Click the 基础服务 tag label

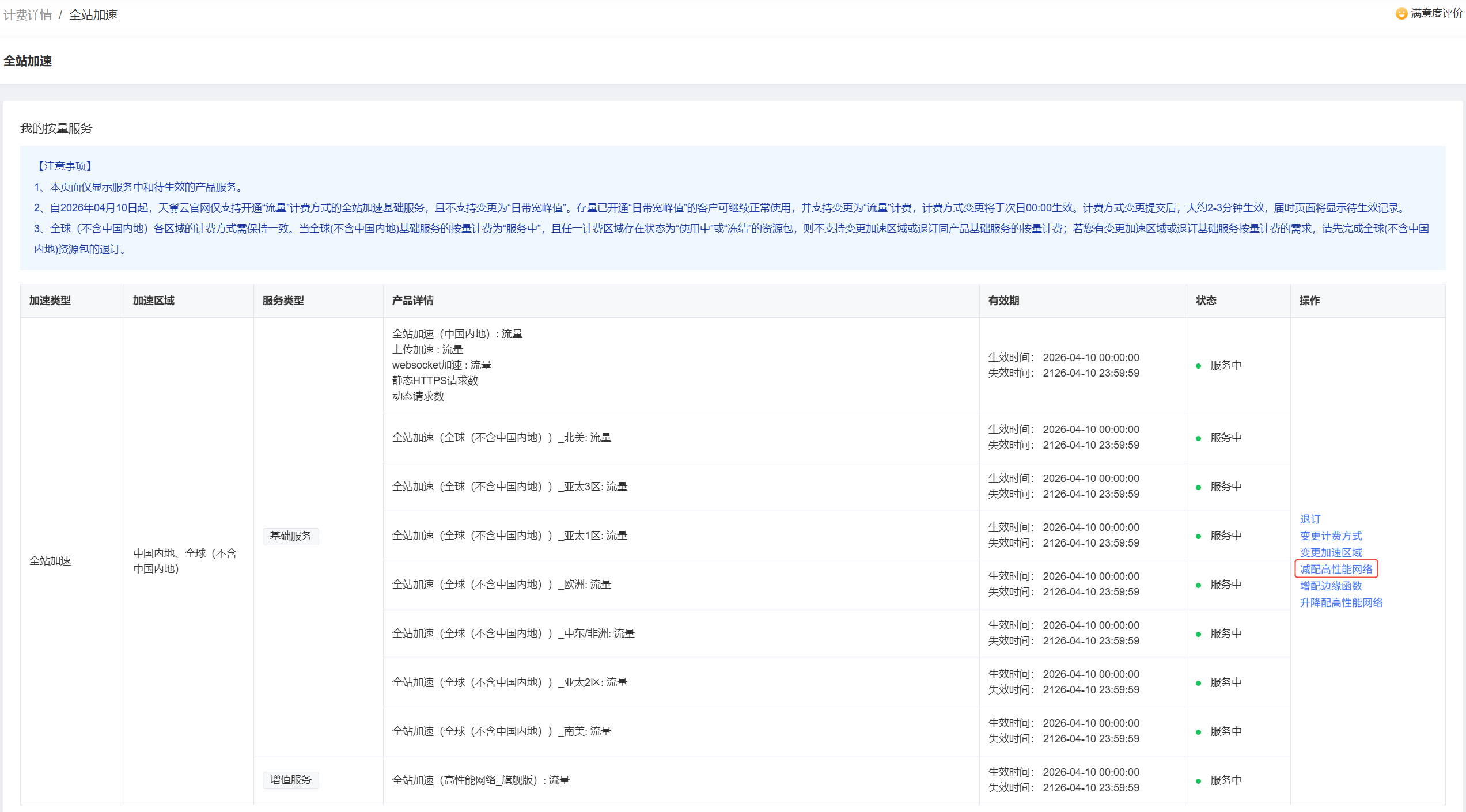(290, 536)
